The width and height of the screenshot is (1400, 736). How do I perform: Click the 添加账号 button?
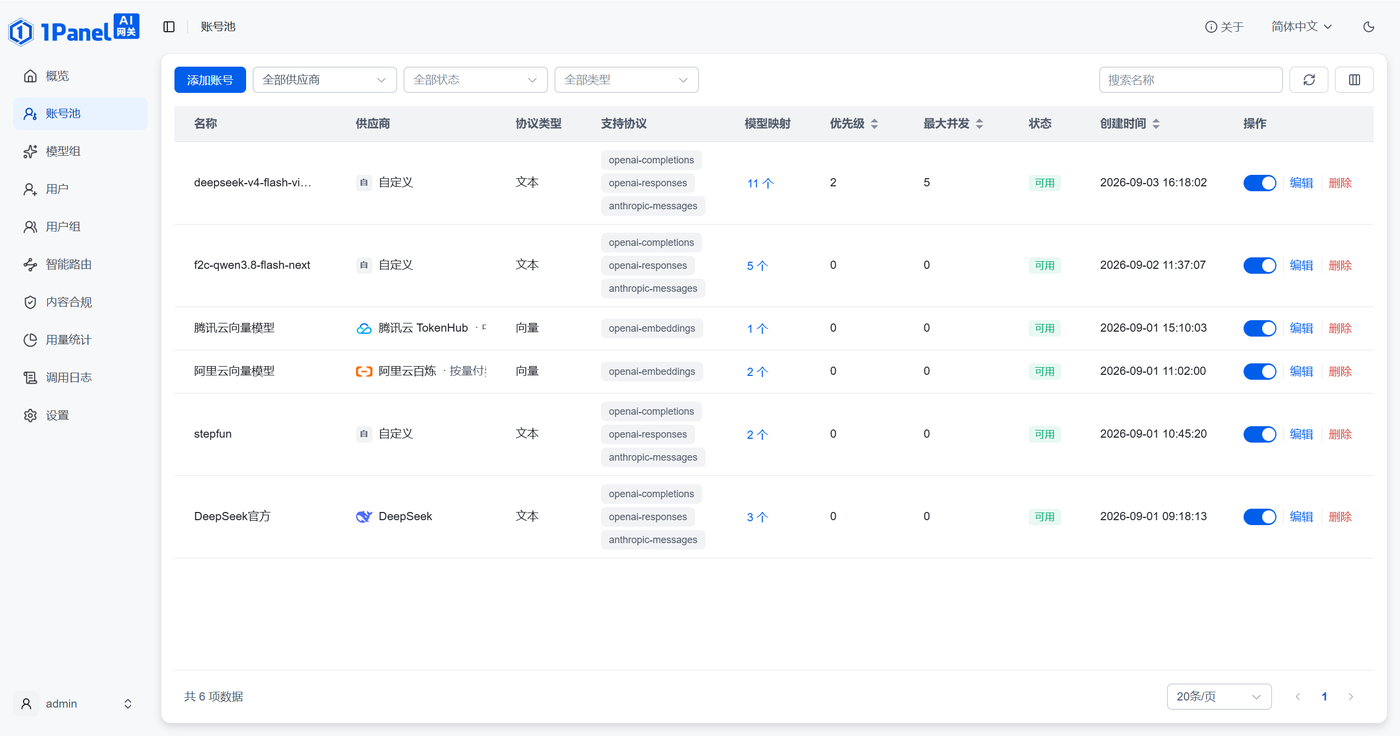tap(210, 80)
